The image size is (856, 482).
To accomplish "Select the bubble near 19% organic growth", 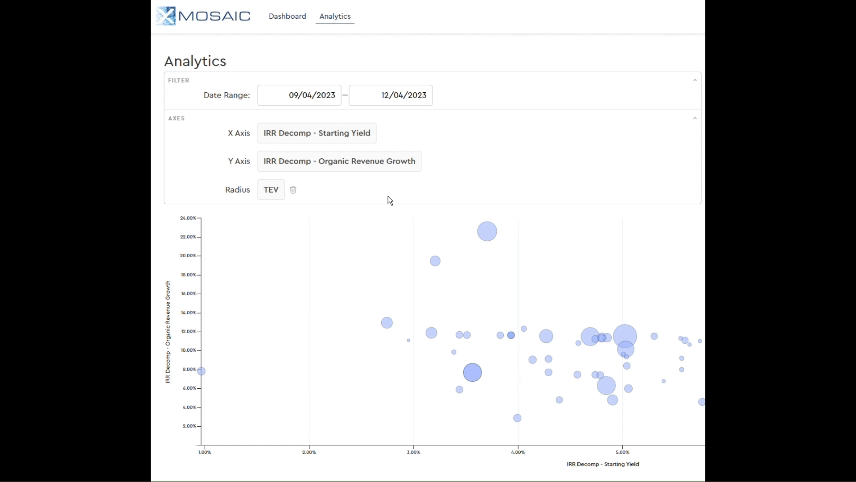I will pos(435,261).
